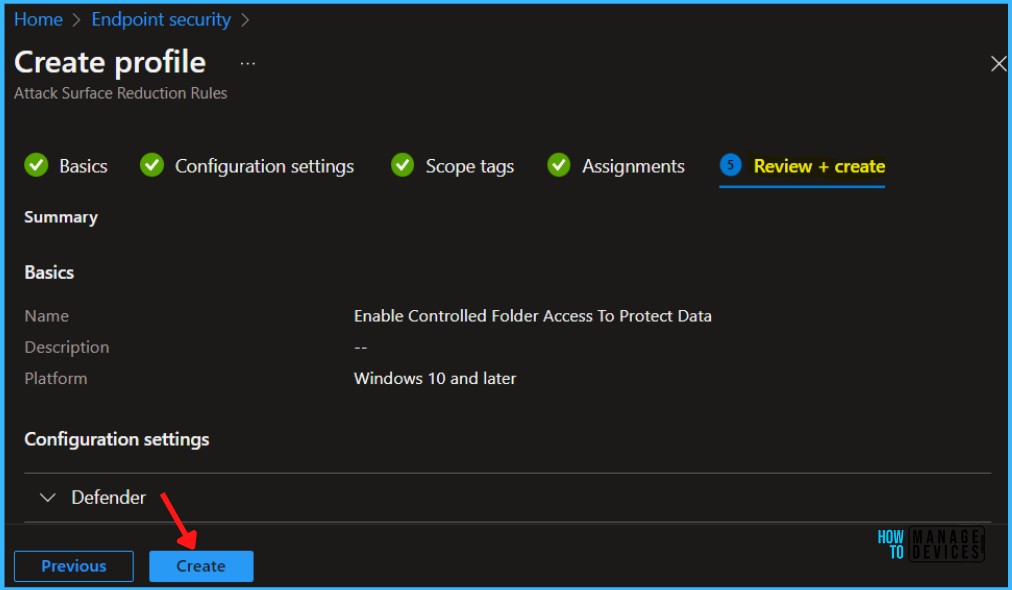Click the Defender section header label
The height and width of the screenshot is (590, 1012).
[x=108, y=498]
